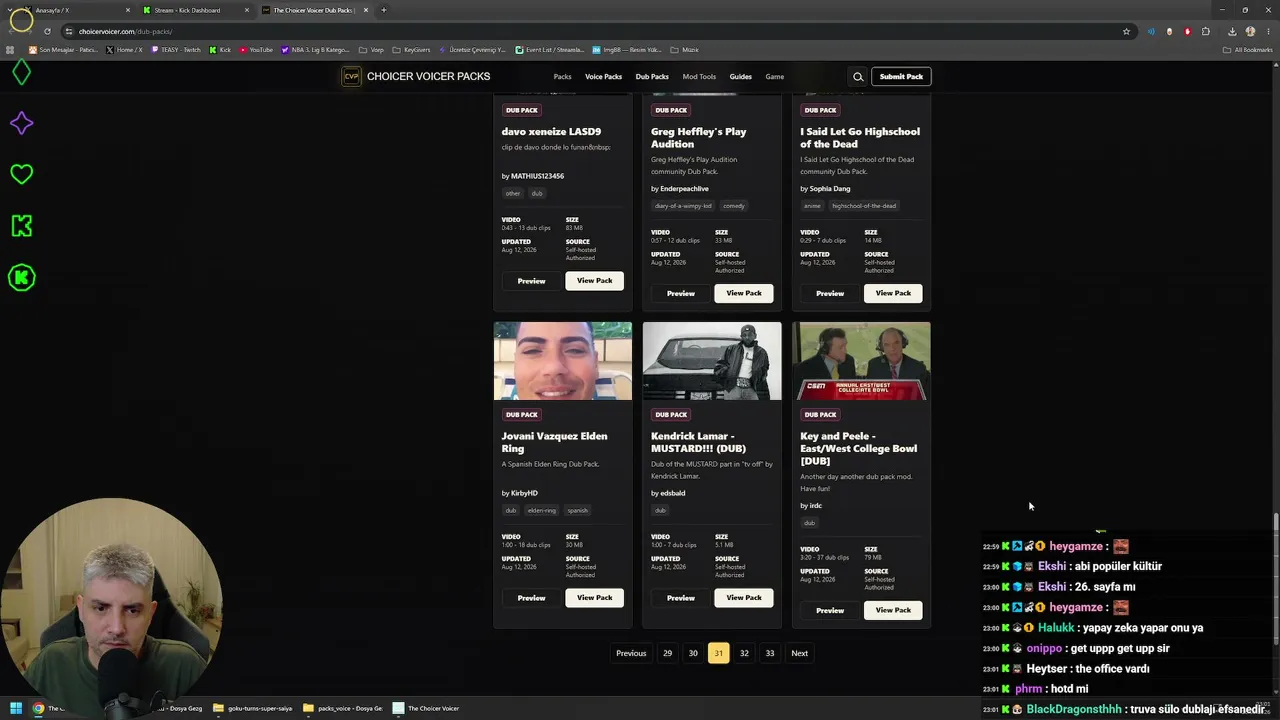This screenshot has width=1280, height=720.
Task: Open the Kendrick Lamar MUSTARD thumbnail
Action: tap(712, 361)
